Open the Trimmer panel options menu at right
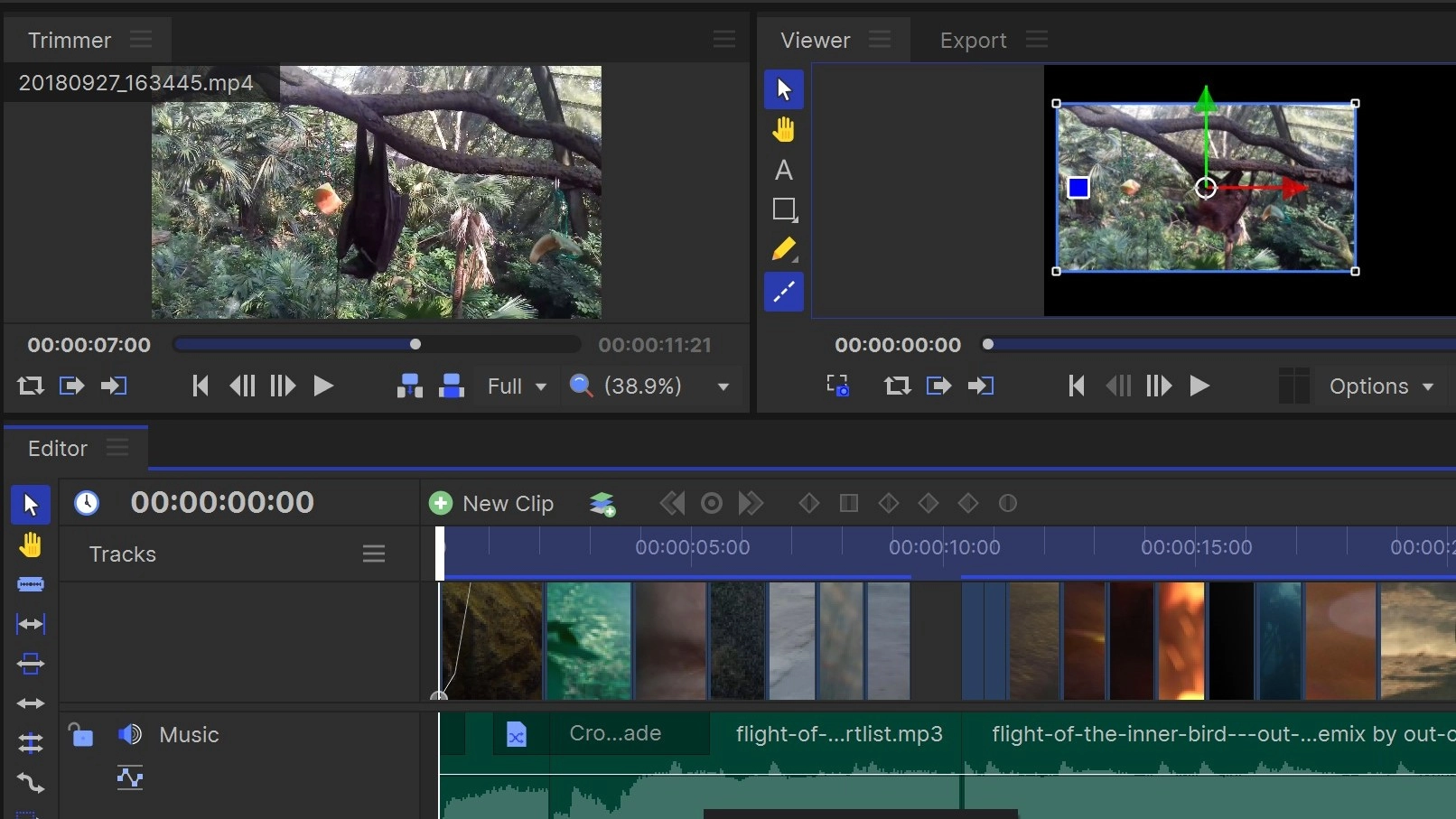Image resolution: width=1456 pixels, height=819 pixels. point(724,39)
